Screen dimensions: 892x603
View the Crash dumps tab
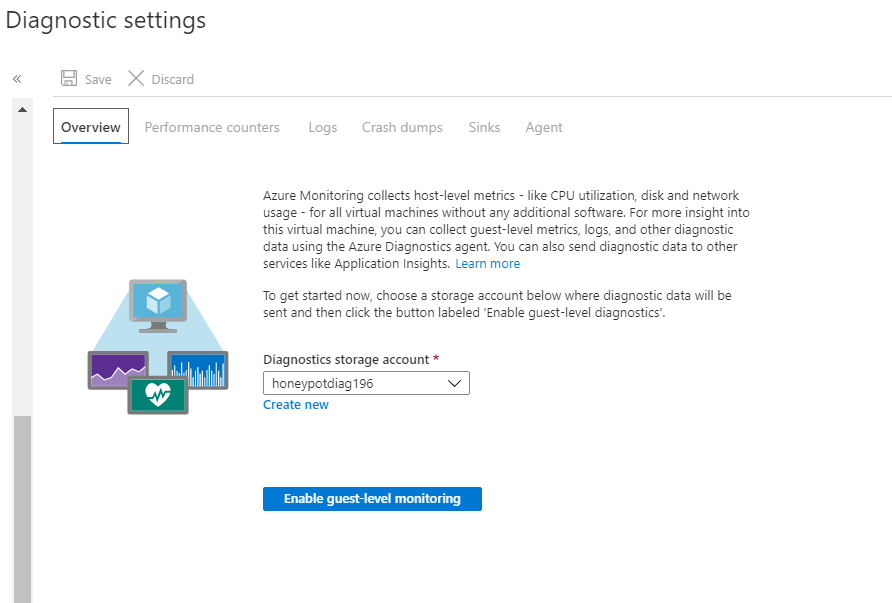pos(402,126)
